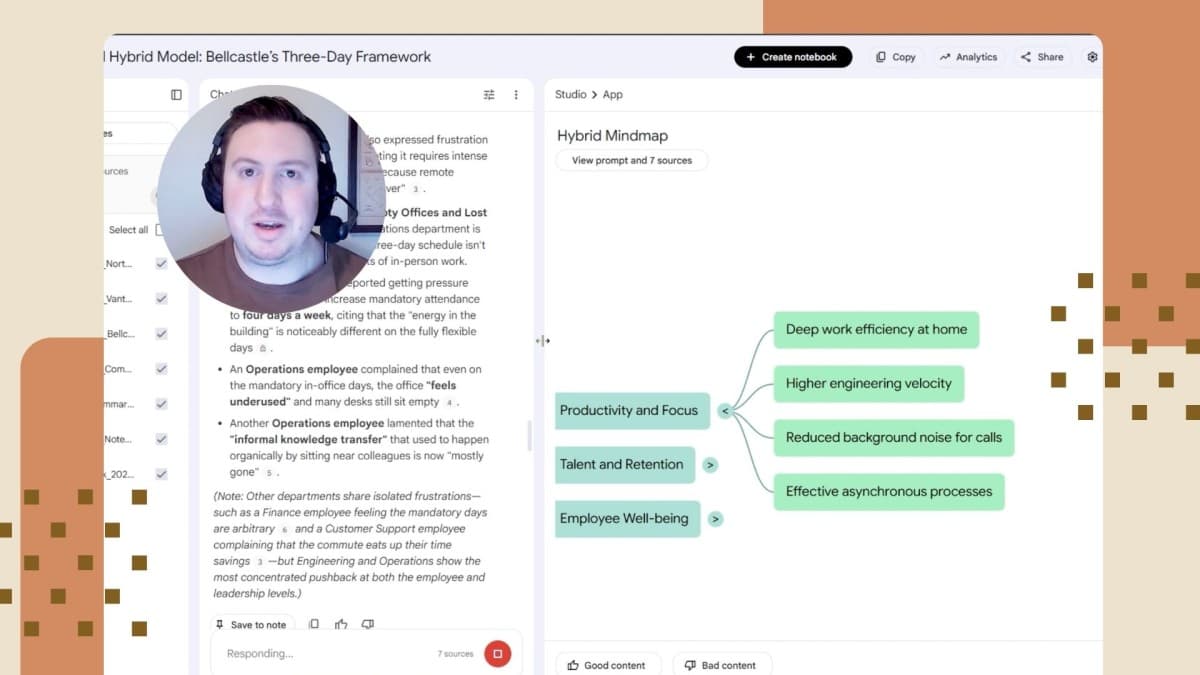Select the Higher engineering velocity node
1200x675 pixels.
(x=869, y=384)
